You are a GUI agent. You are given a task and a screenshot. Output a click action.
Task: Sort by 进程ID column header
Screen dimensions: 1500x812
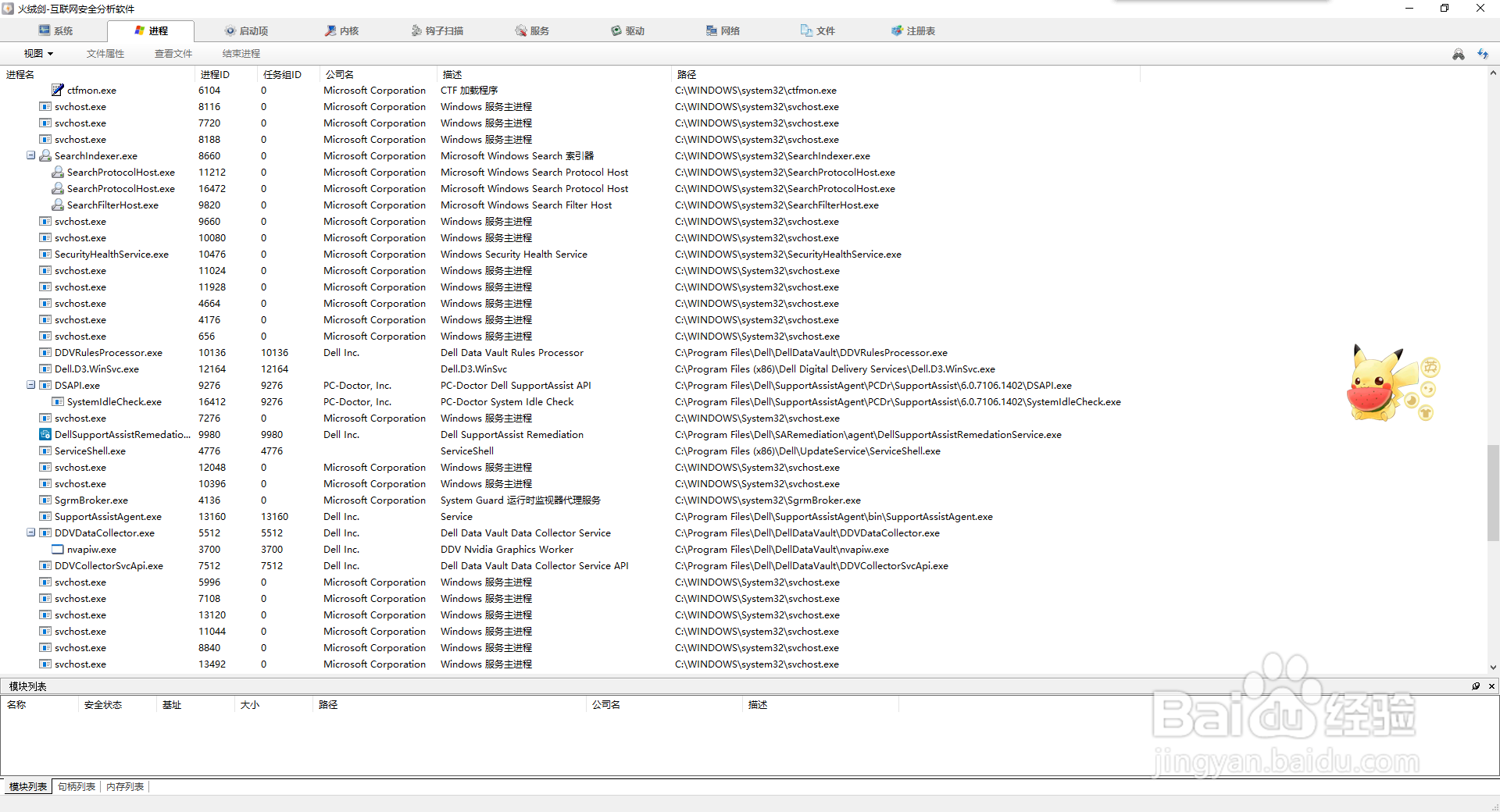click(226, 74)
